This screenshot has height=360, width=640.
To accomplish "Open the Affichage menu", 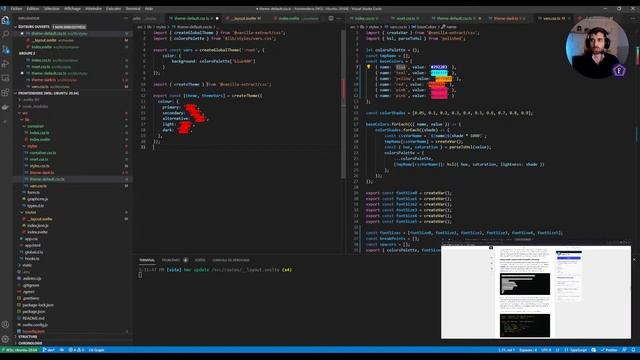I will point(72,8).
